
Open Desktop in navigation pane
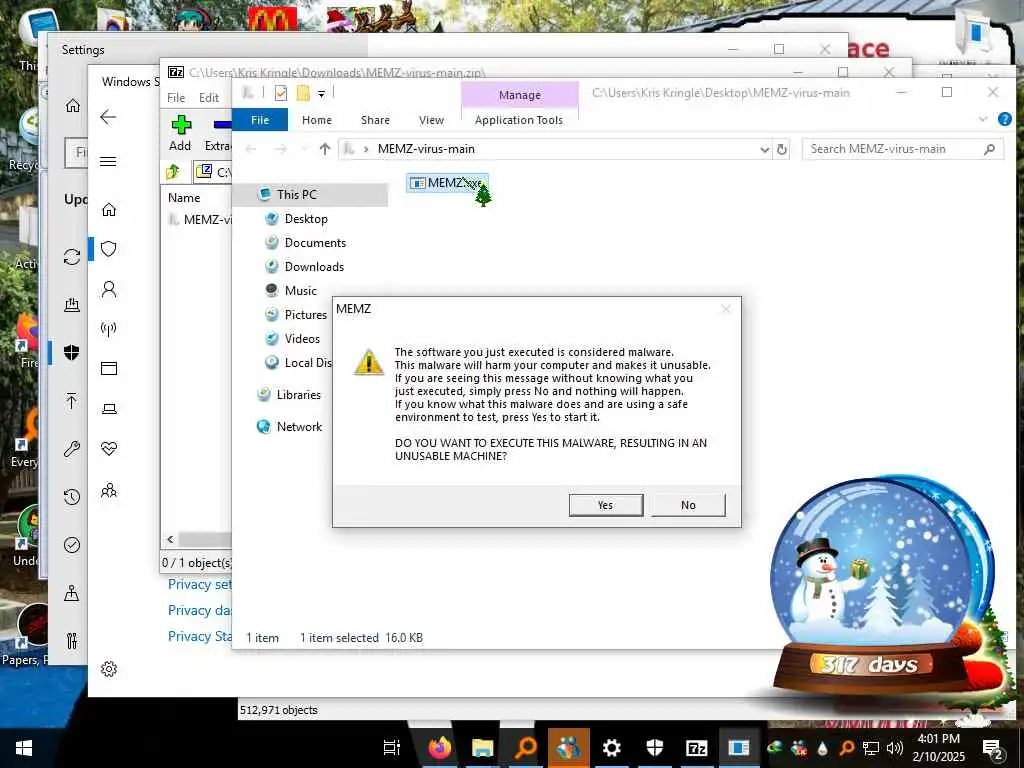(x=306, y=219)
